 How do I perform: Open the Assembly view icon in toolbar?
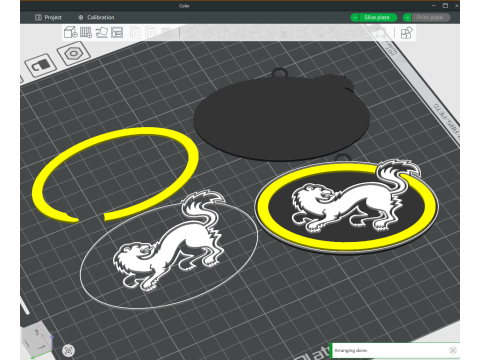point(406,33)
